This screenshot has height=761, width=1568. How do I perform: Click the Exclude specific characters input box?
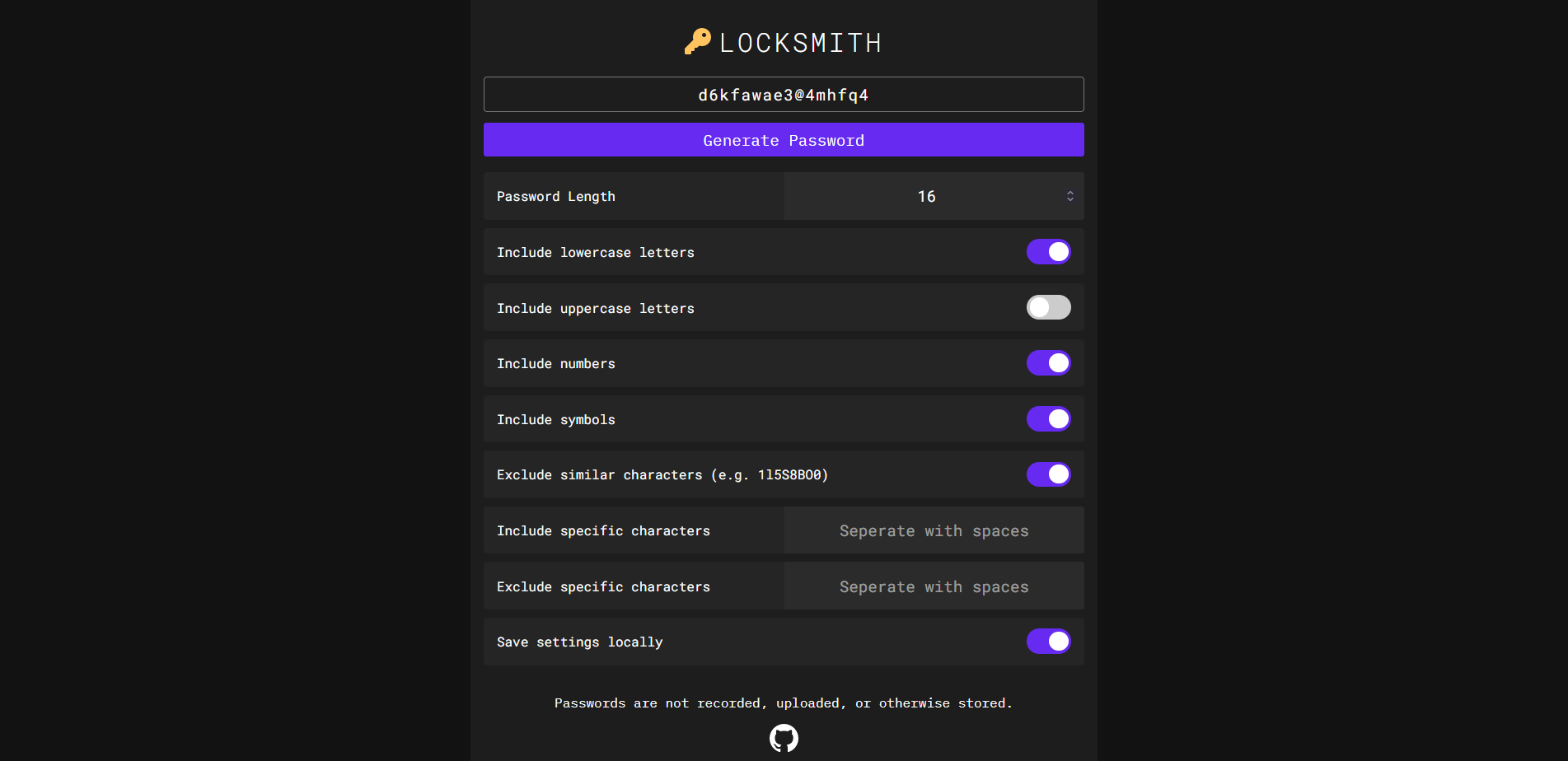click(934, 587)
